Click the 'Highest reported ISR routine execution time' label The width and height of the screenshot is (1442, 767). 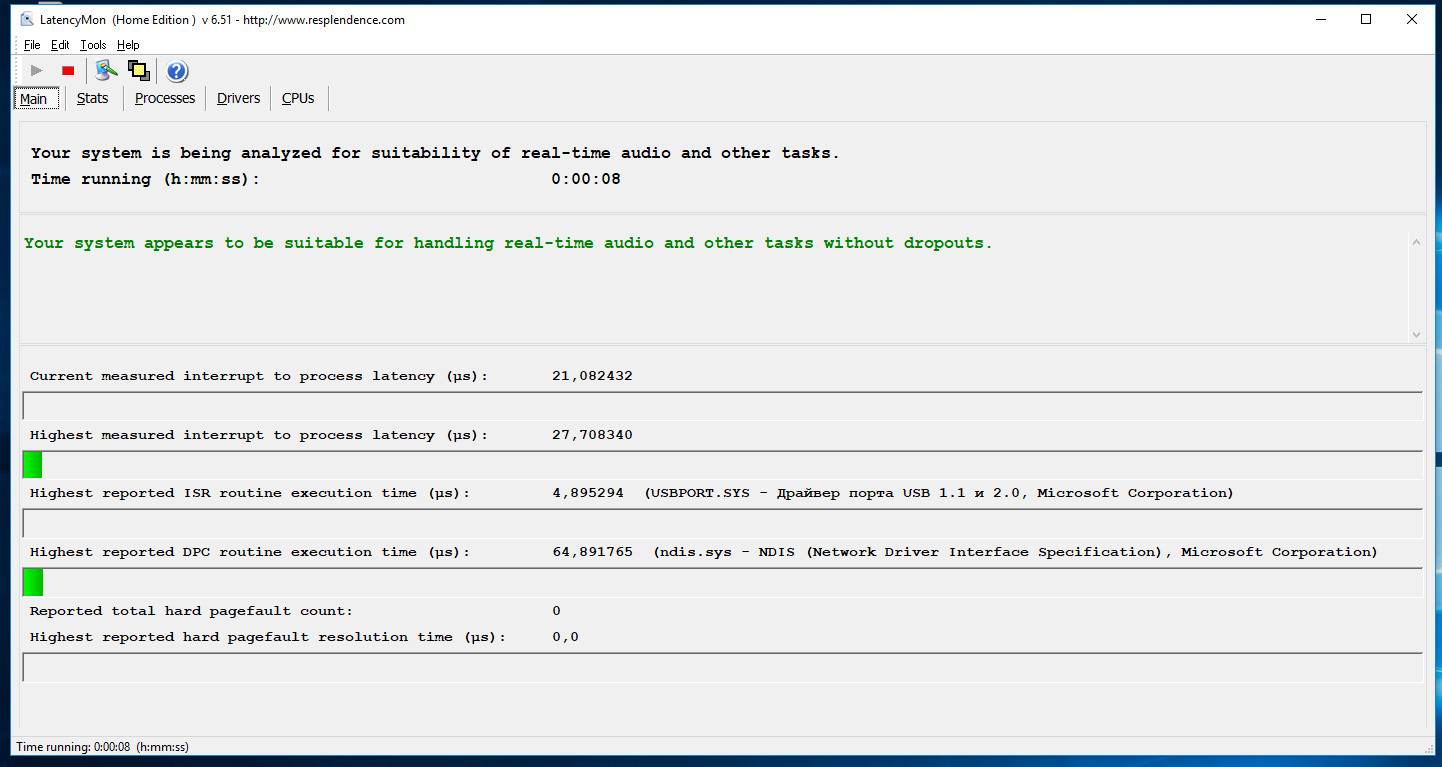pyautogui.click(x=250, y=493)
